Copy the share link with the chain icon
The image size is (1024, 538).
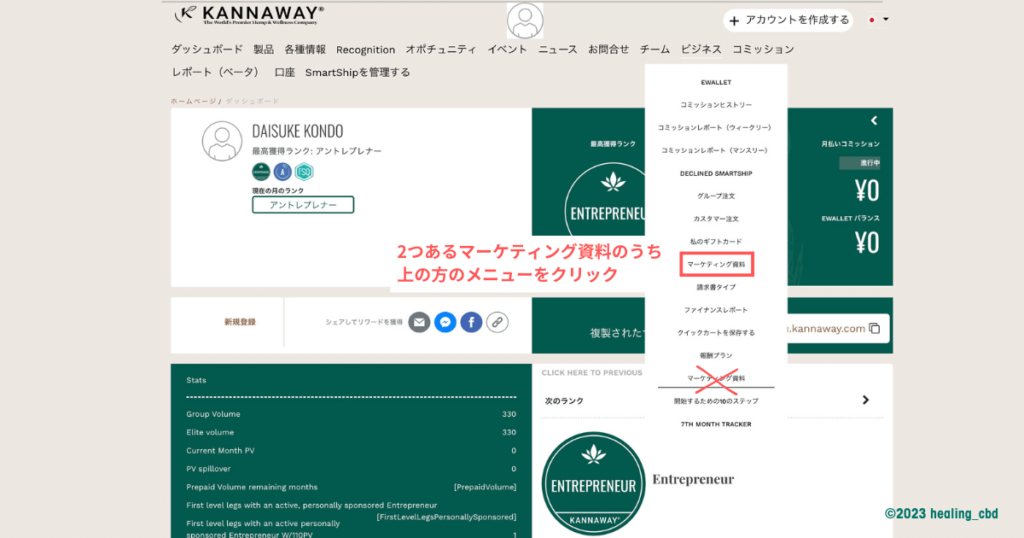[497, 322]
